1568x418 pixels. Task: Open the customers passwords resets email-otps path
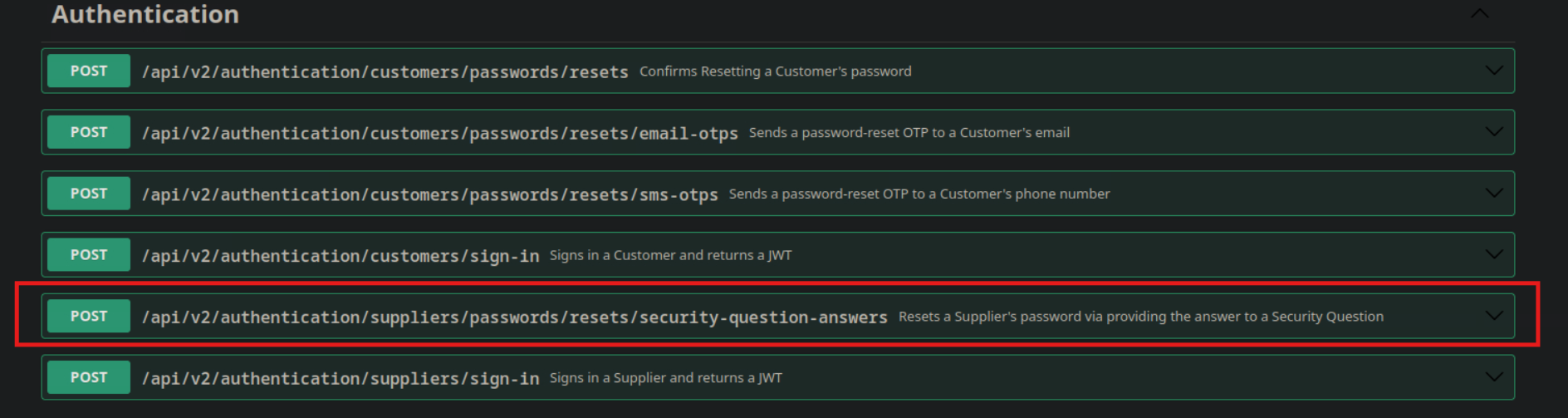[439, 134]
